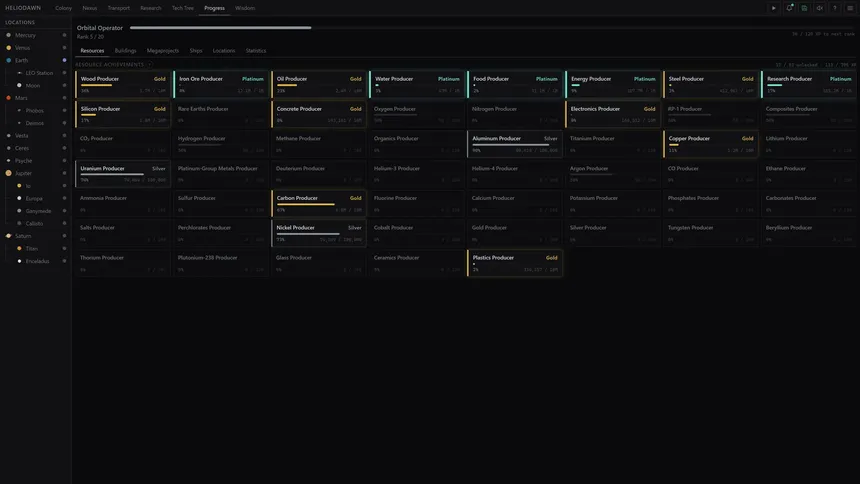This screenshot has height=484, width=860.
Task: Click the Moon icon
Action: tap(19, 86)
